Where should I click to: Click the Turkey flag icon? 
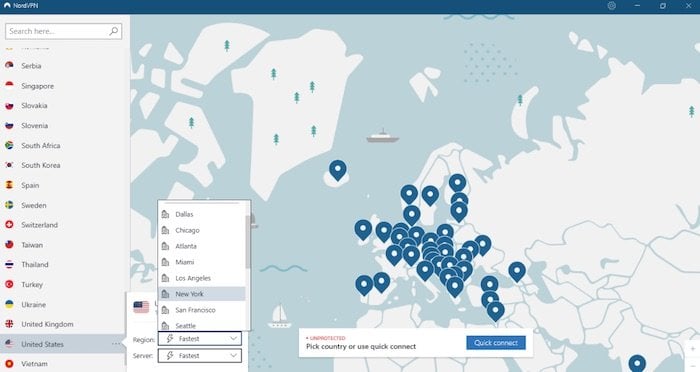pyautogui.click(x=9, y=284)
